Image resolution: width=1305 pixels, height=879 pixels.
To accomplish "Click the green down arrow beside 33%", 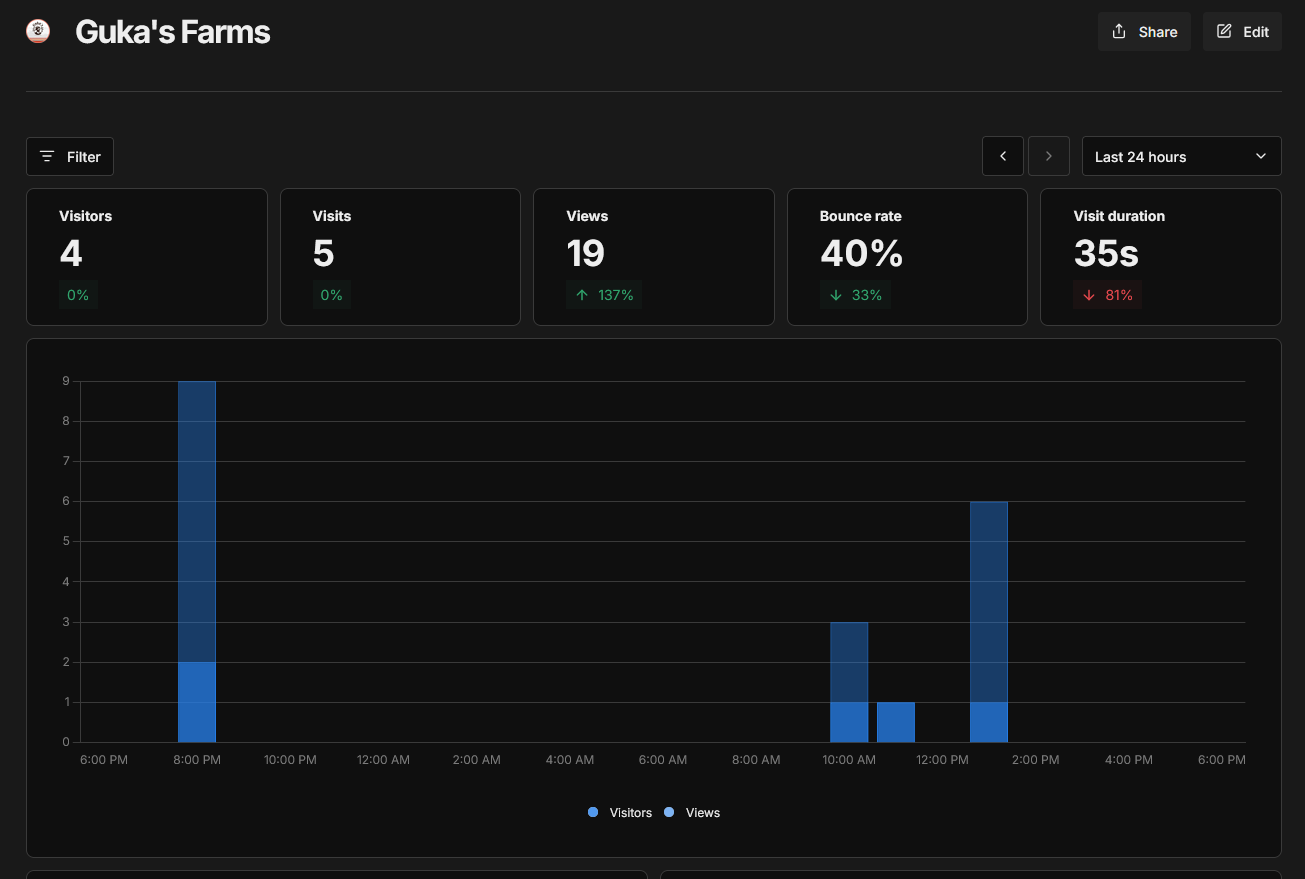I will pos(835,295).
